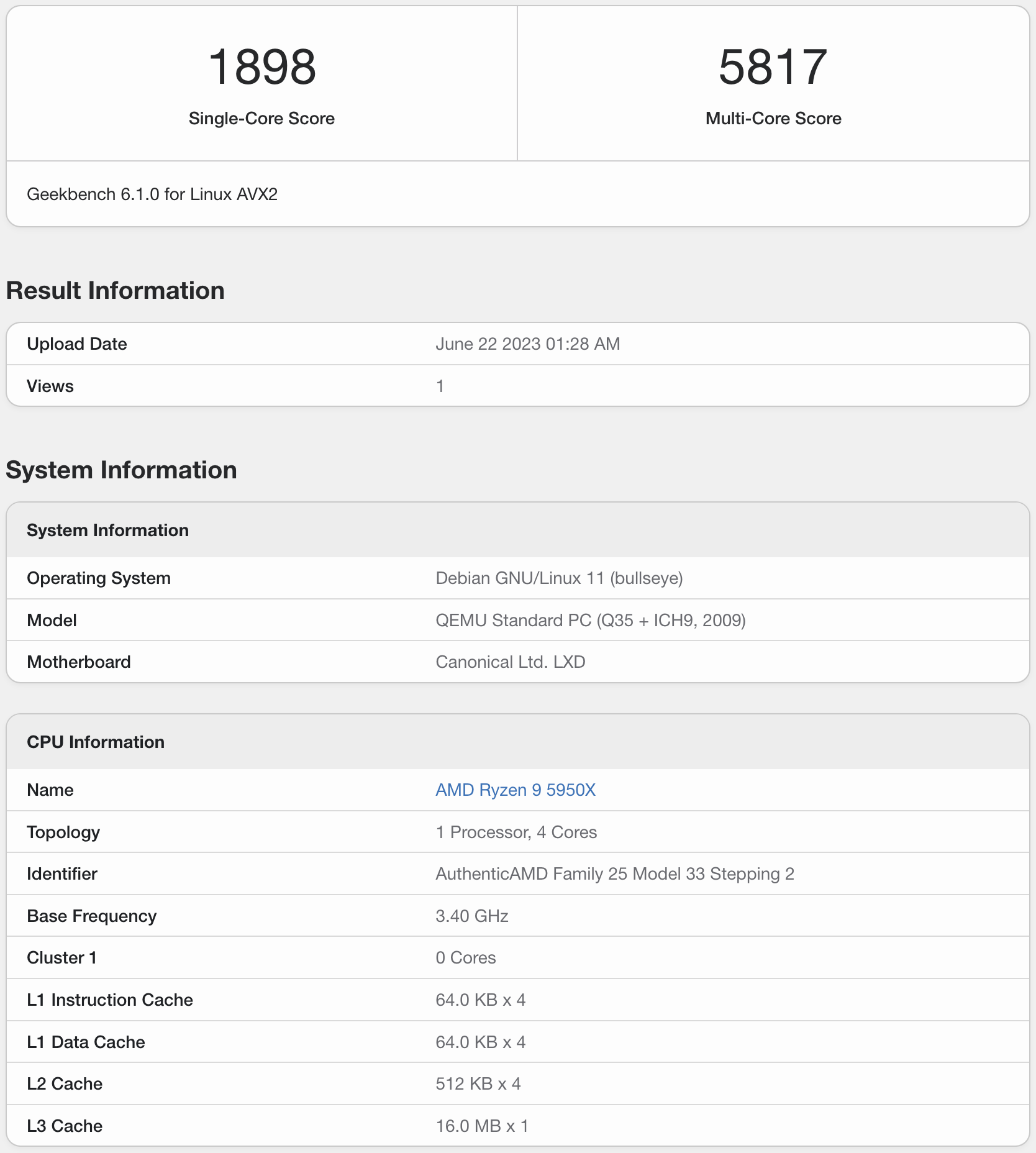The width and height of the screenshot is (1036, 1153).
Task: Select AuthenticAMD Family 25 Model 33 Stepping 2
Action: (615, 873)
